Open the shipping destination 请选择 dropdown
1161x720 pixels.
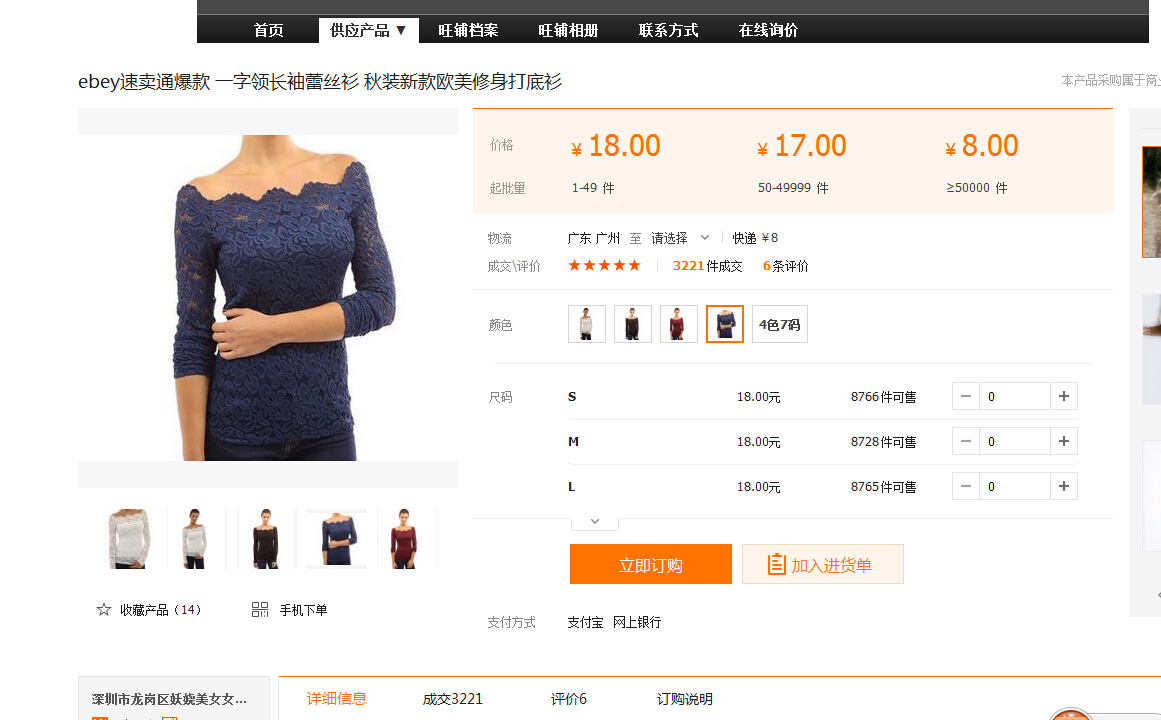tap(680, 238)
